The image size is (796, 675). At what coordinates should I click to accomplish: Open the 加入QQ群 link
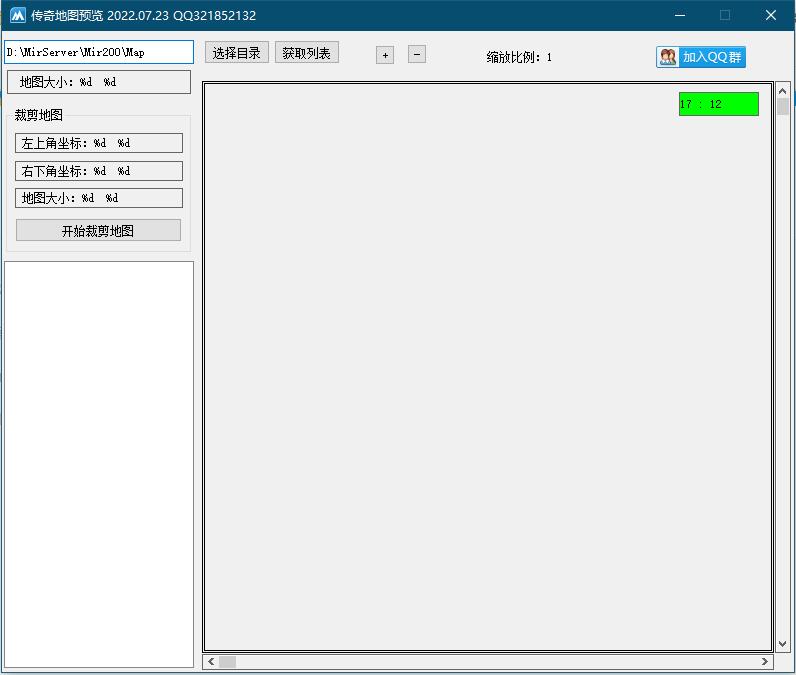(711, 57)
